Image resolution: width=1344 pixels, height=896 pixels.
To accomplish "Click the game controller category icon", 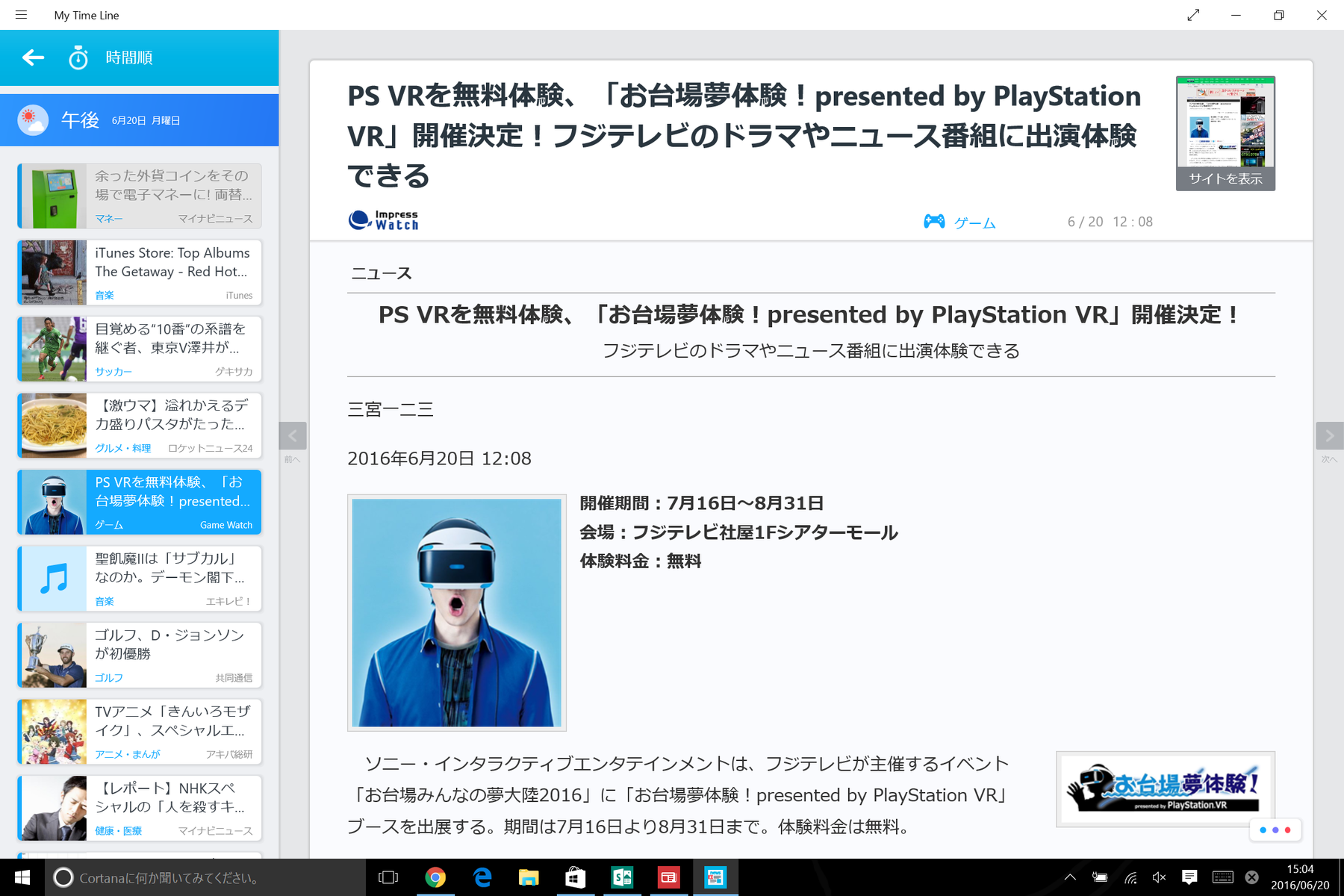I will 934,221.
